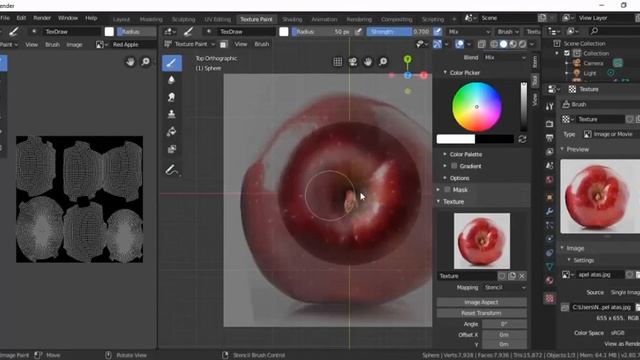This screenshot has width=640, height=360.
Task: Open Active Tool properties tab icon
Action: click(549, 107)
